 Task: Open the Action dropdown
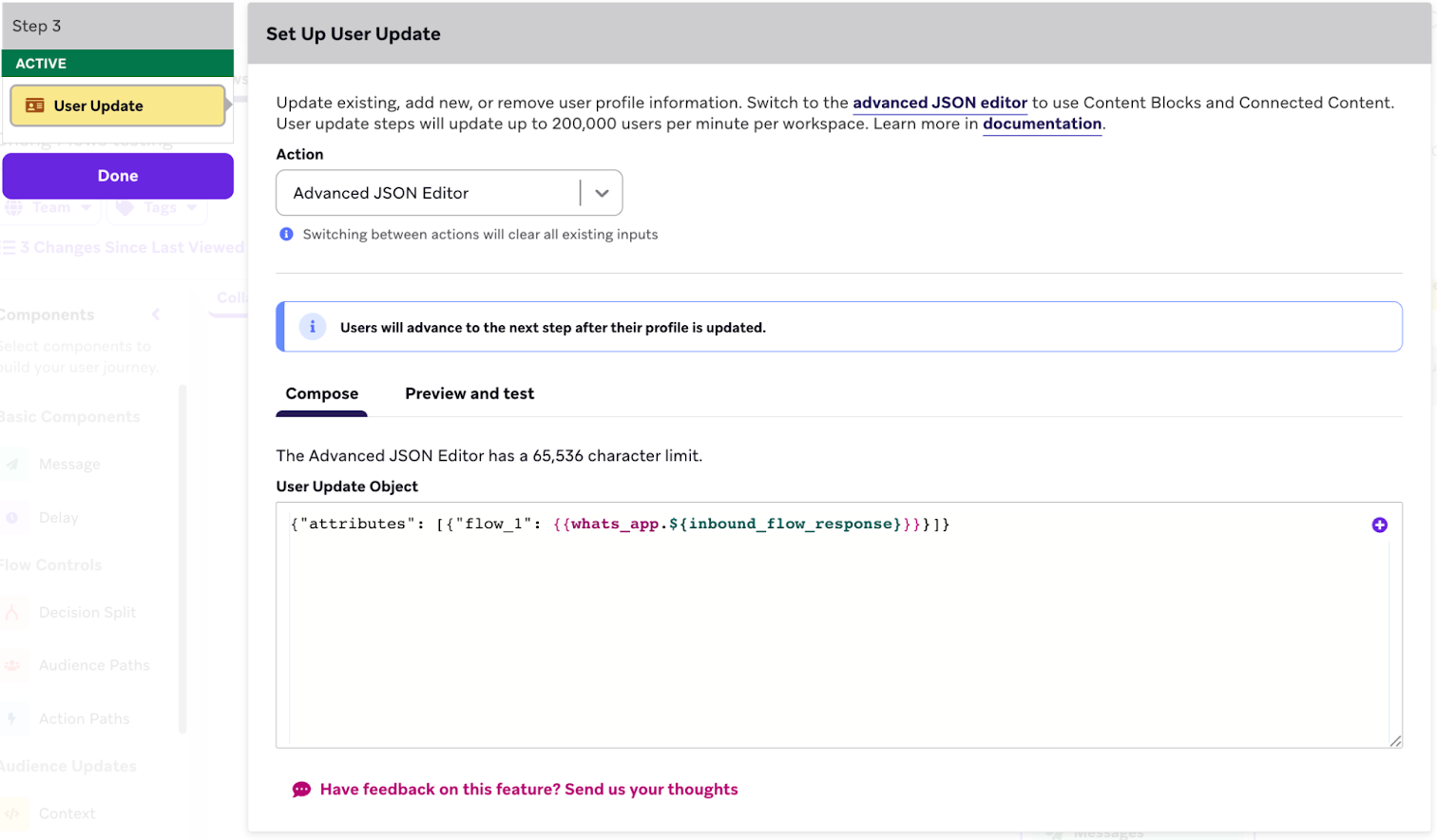tap(601, 192)
